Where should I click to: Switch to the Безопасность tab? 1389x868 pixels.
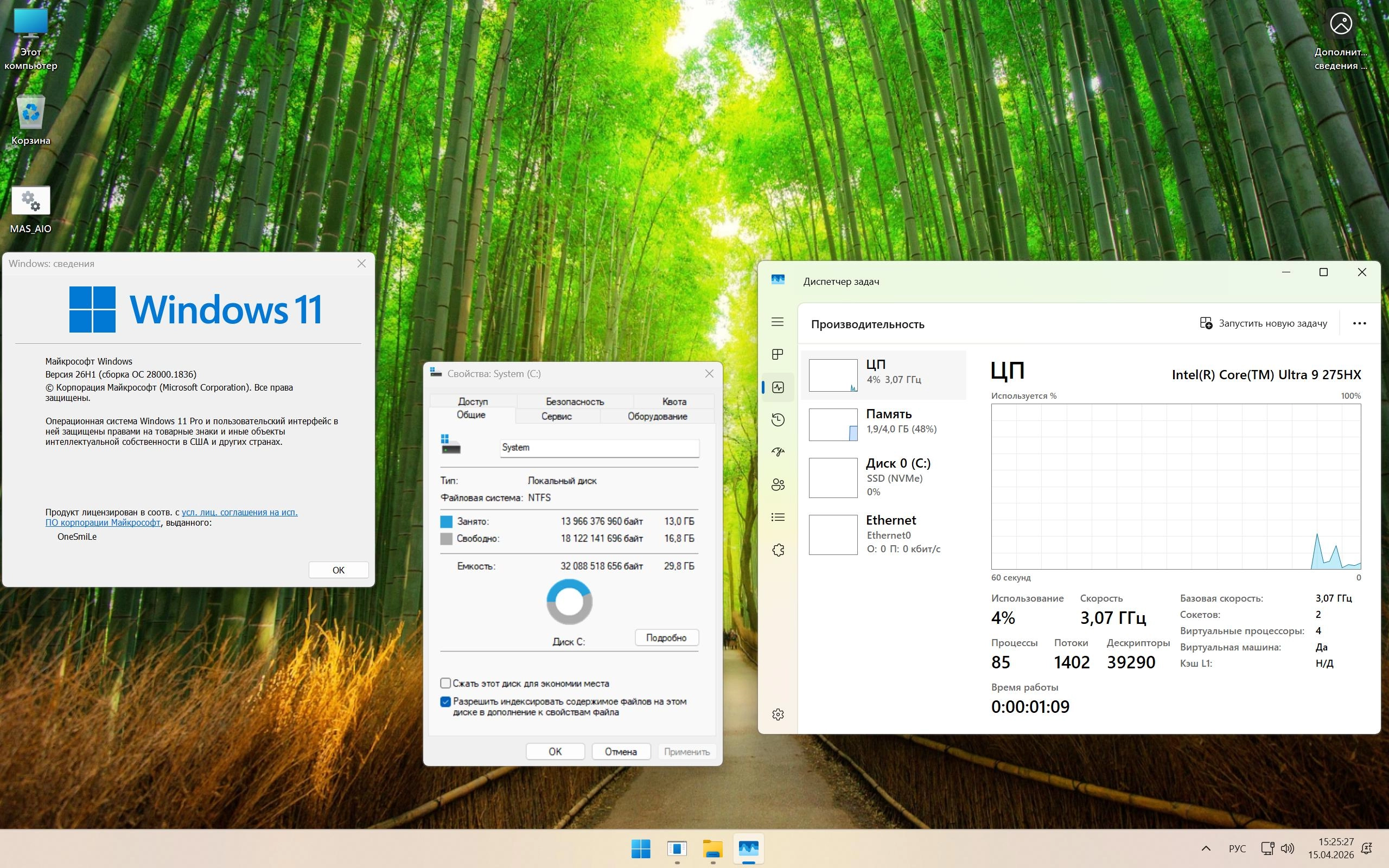(575, 401)
